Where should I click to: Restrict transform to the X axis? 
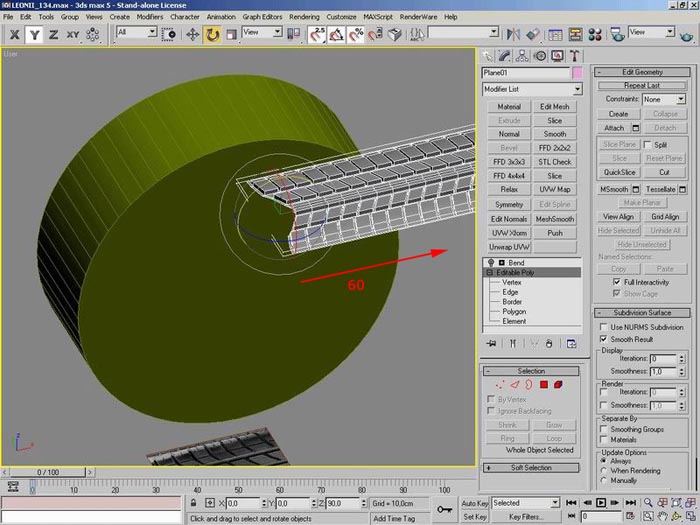tap(14, 34)
